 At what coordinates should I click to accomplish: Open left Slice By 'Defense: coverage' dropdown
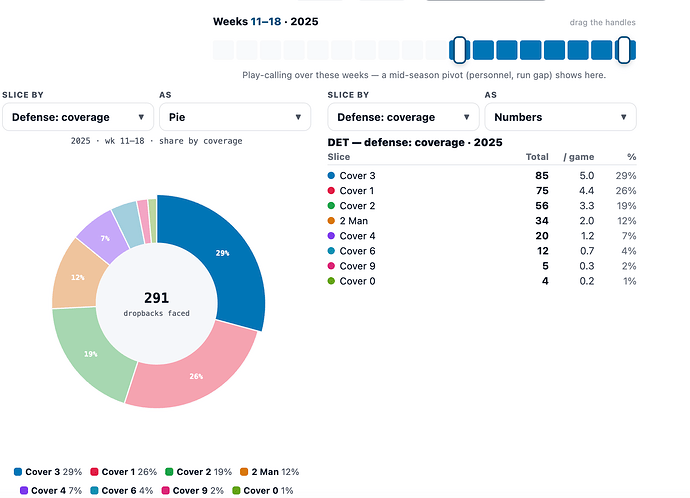[78, 117]
